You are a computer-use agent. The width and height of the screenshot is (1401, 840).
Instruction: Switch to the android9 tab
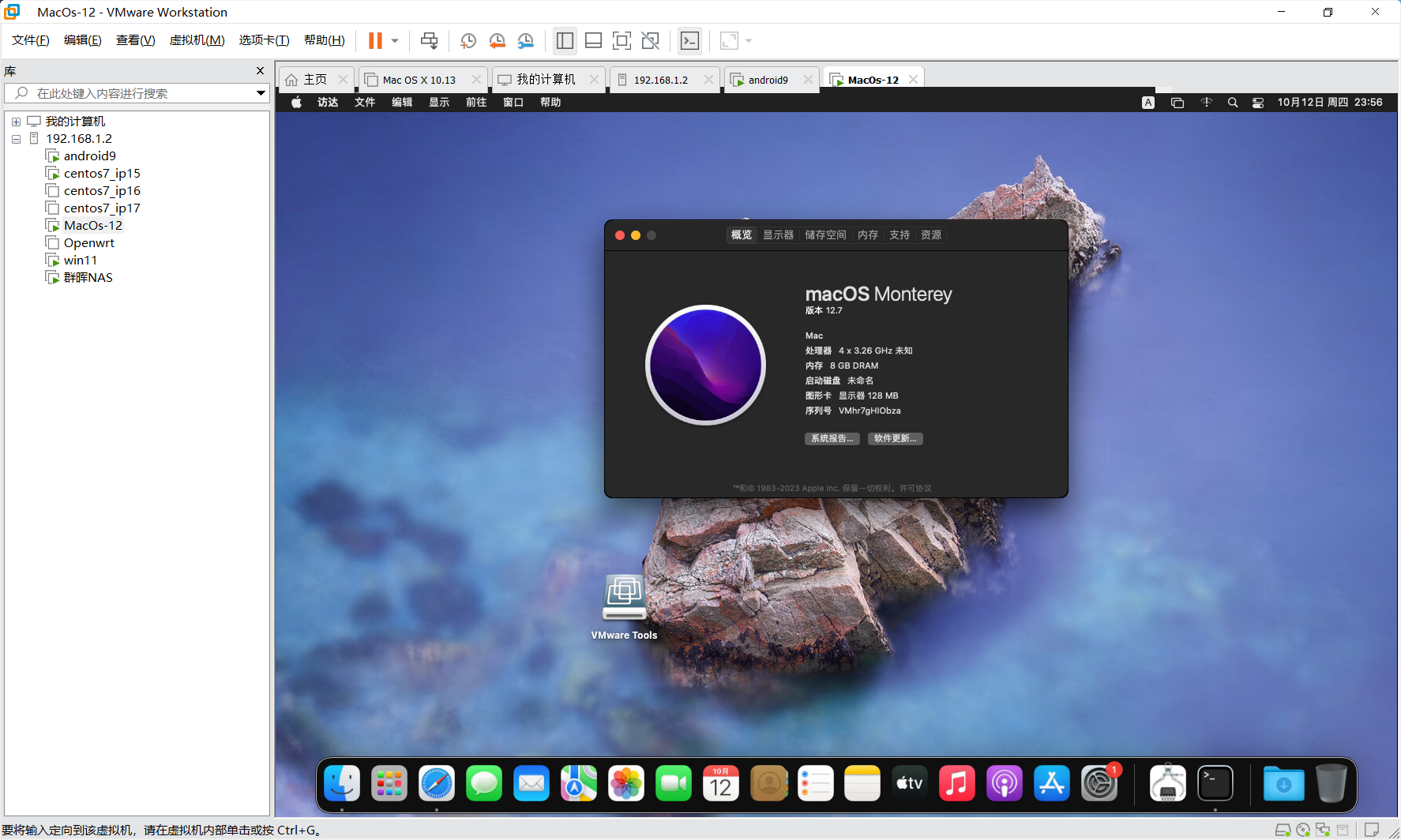pos(768,80)
